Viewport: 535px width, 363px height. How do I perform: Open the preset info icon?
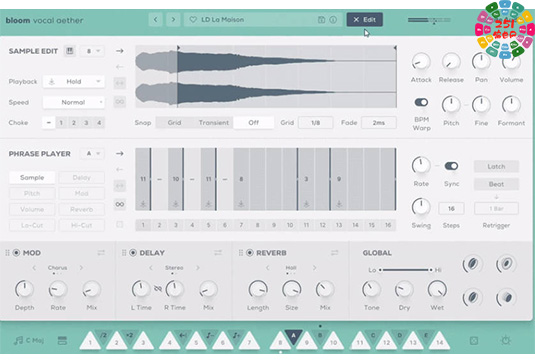(333, 20)
